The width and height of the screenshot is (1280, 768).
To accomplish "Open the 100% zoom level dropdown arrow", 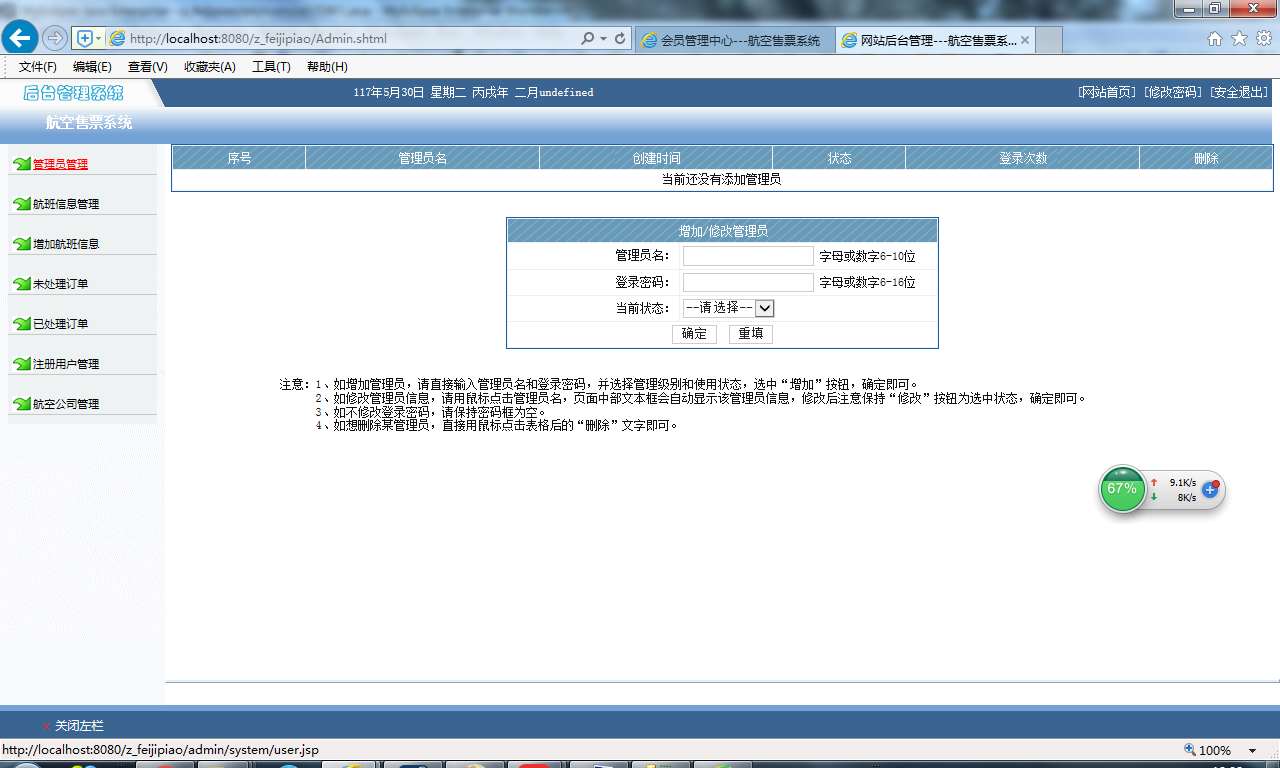I will 1252,751.
